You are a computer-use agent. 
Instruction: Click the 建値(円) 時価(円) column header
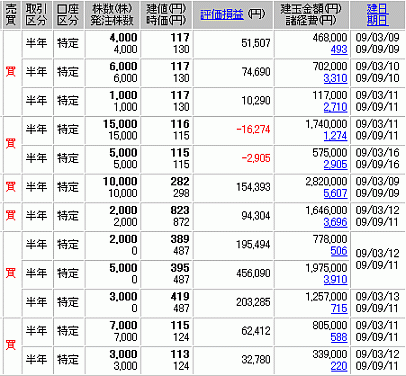coord(166,15)
